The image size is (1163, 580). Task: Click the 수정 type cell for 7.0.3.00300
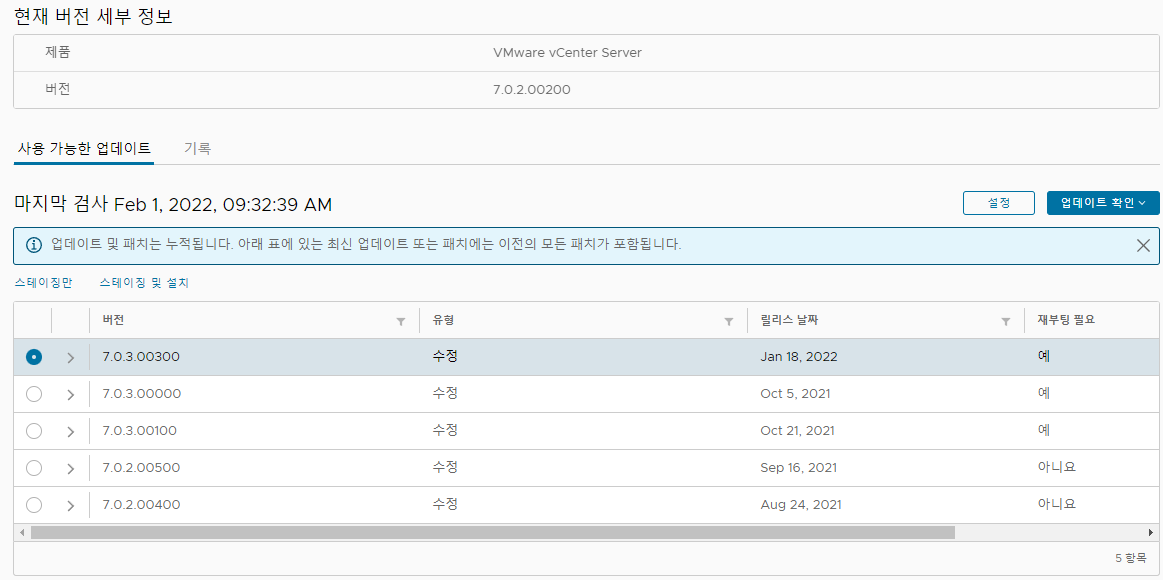(x=444, y=356)
